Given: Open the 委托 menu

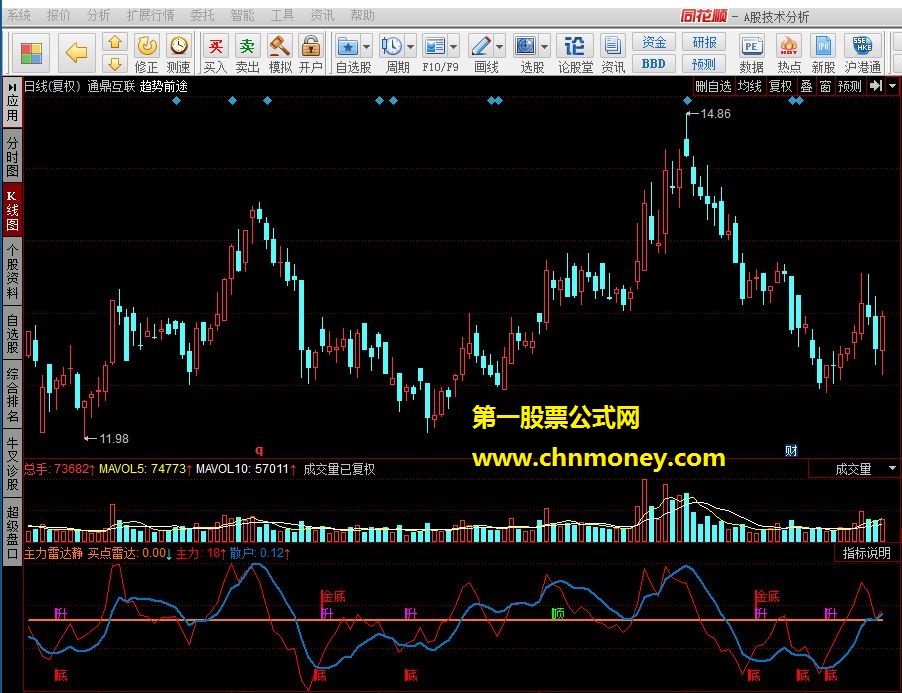Looking at the screenshot, I should point(202,16).
